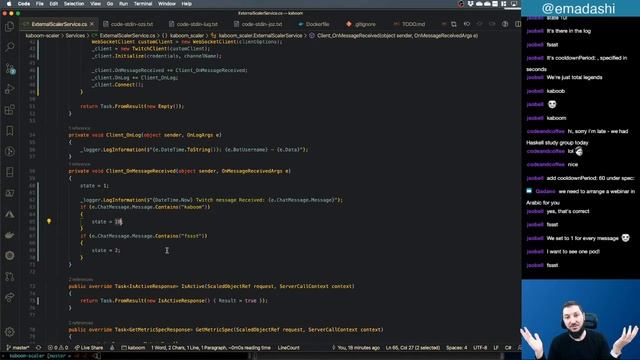This screenshot has height=360, width=640.
Task: Open the Run menu
Action: tap(123, 4)
